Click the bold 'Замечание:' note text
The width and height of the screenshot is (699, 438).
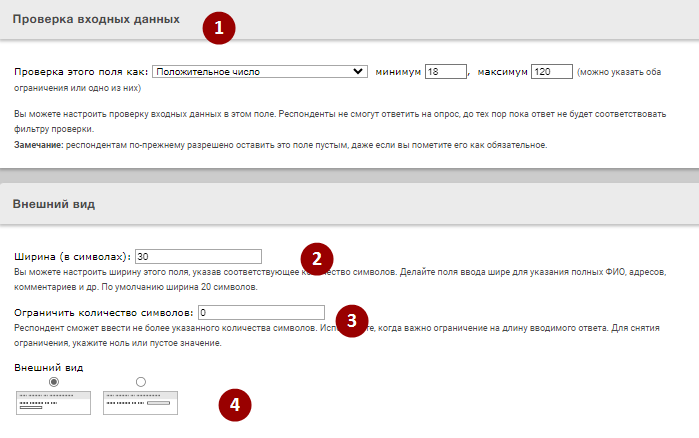pos(40,146)
